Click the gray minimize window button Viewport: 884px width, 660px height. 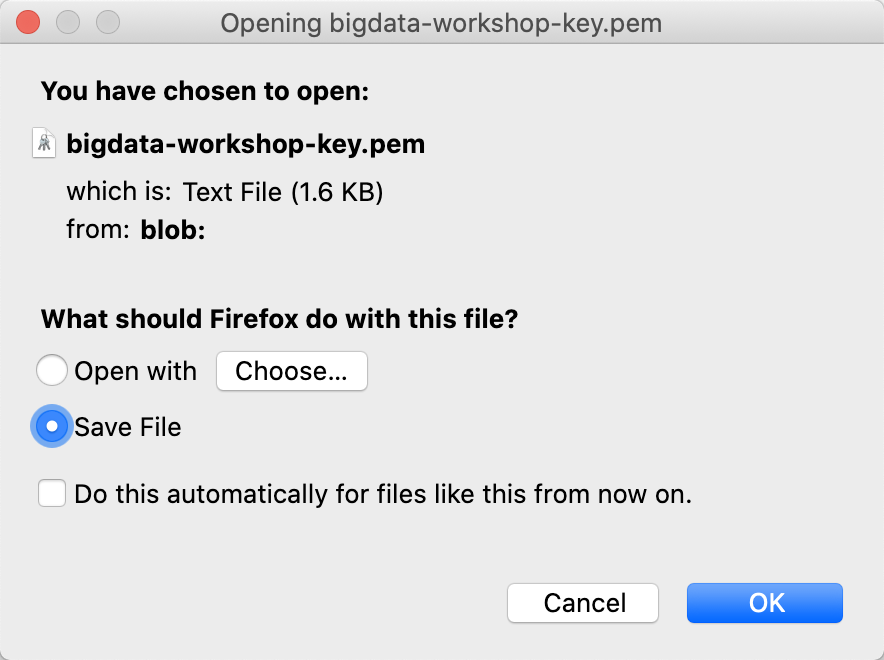[x=68, y=22]
